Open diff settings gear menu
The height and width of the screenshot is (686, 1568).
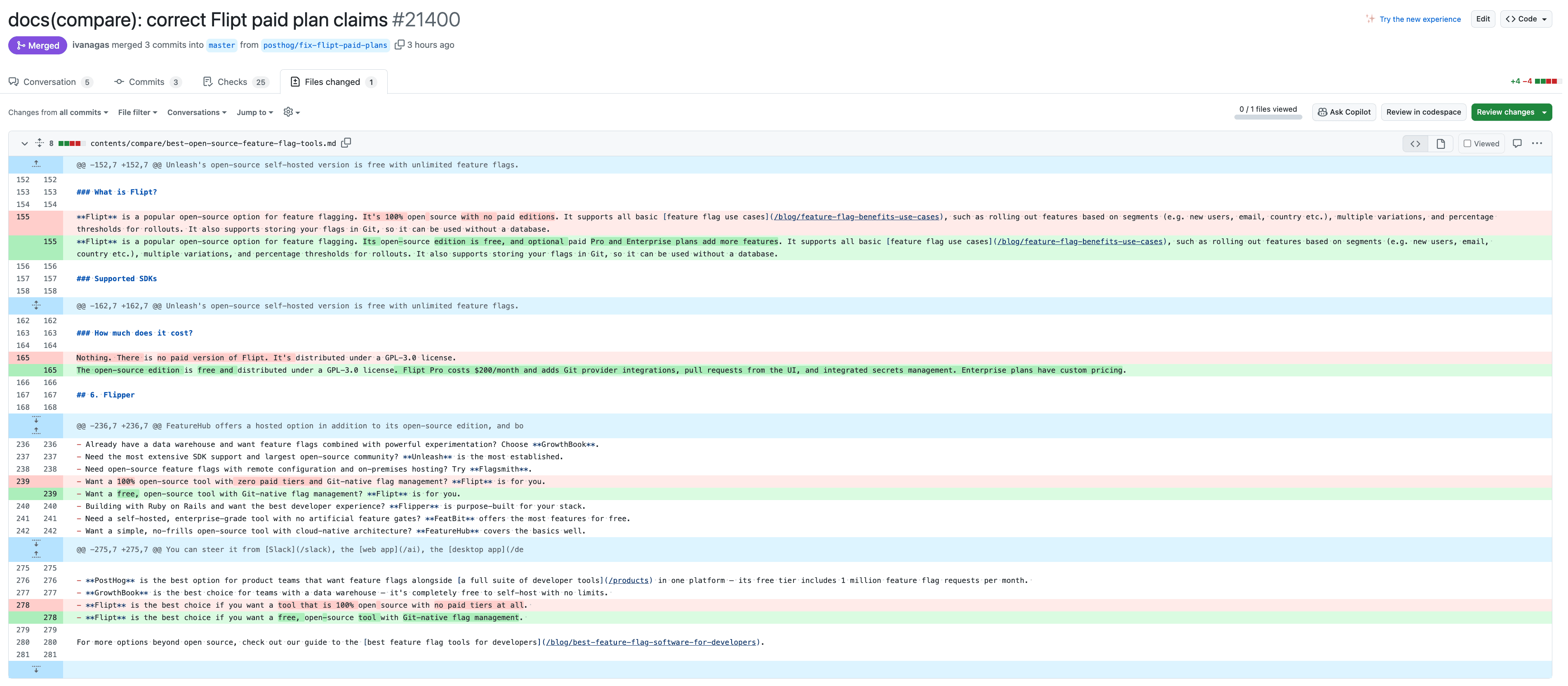point(292,112)
